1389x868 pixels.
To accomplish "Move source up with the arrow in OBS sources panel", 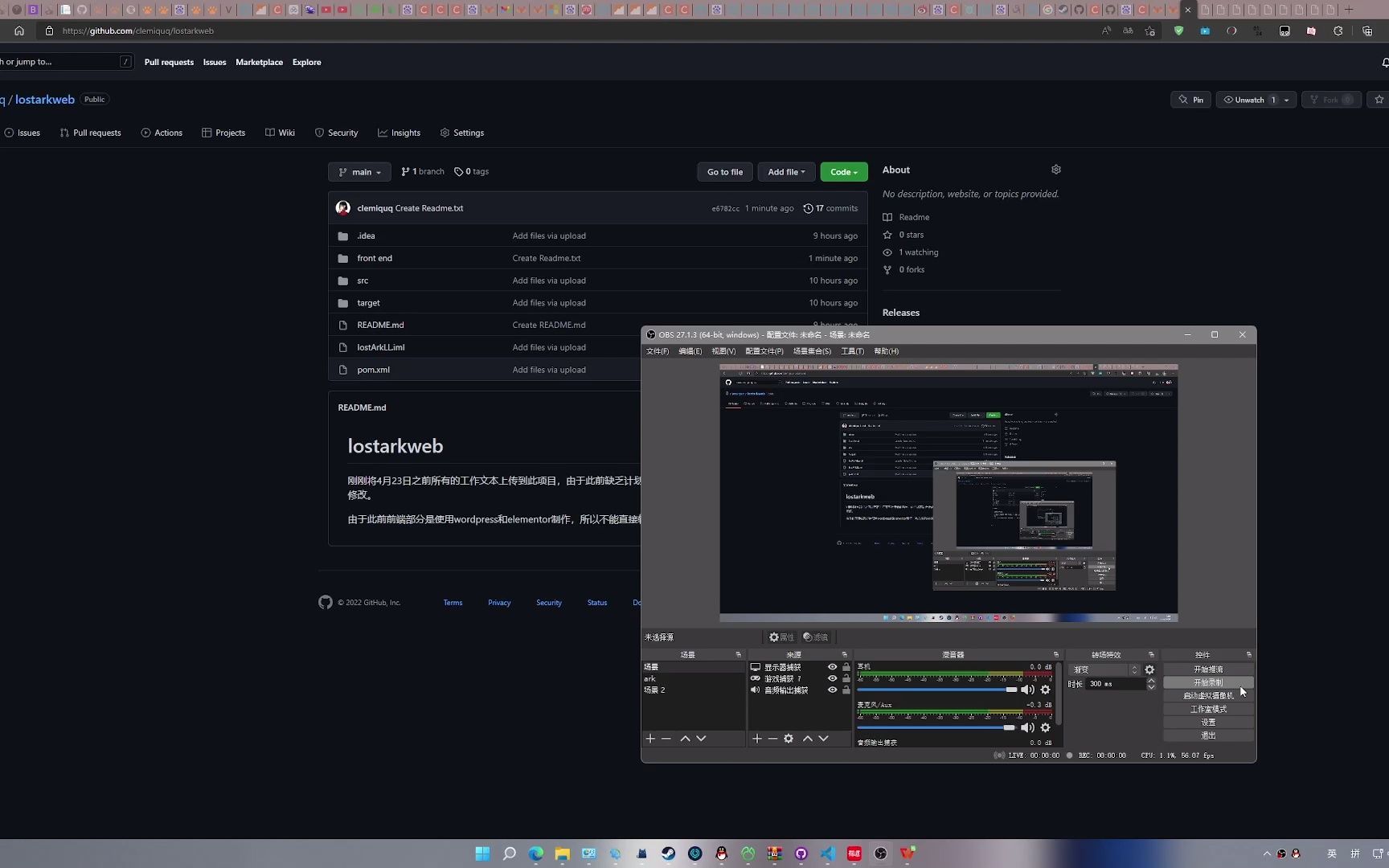I will pyautogui.click(x=808, y=739).
